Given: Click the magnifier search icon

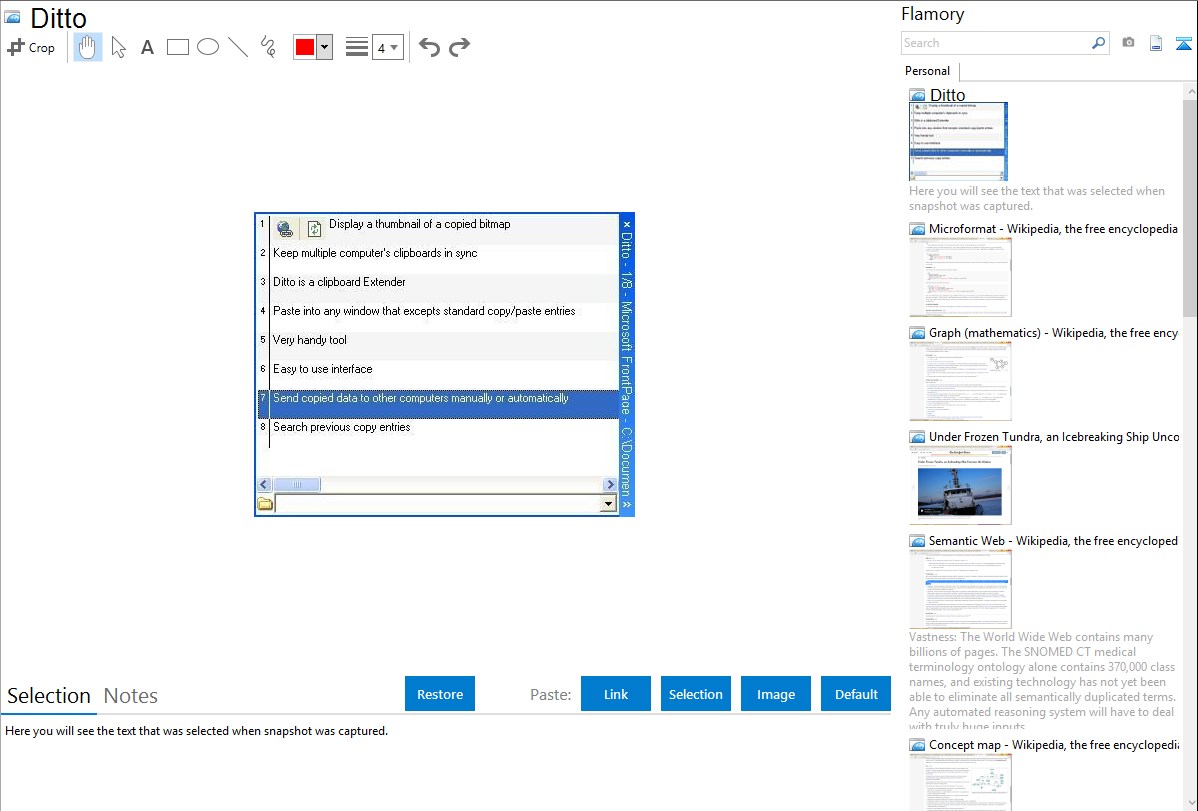Looking at the screenshot, I should (1099, 43).
